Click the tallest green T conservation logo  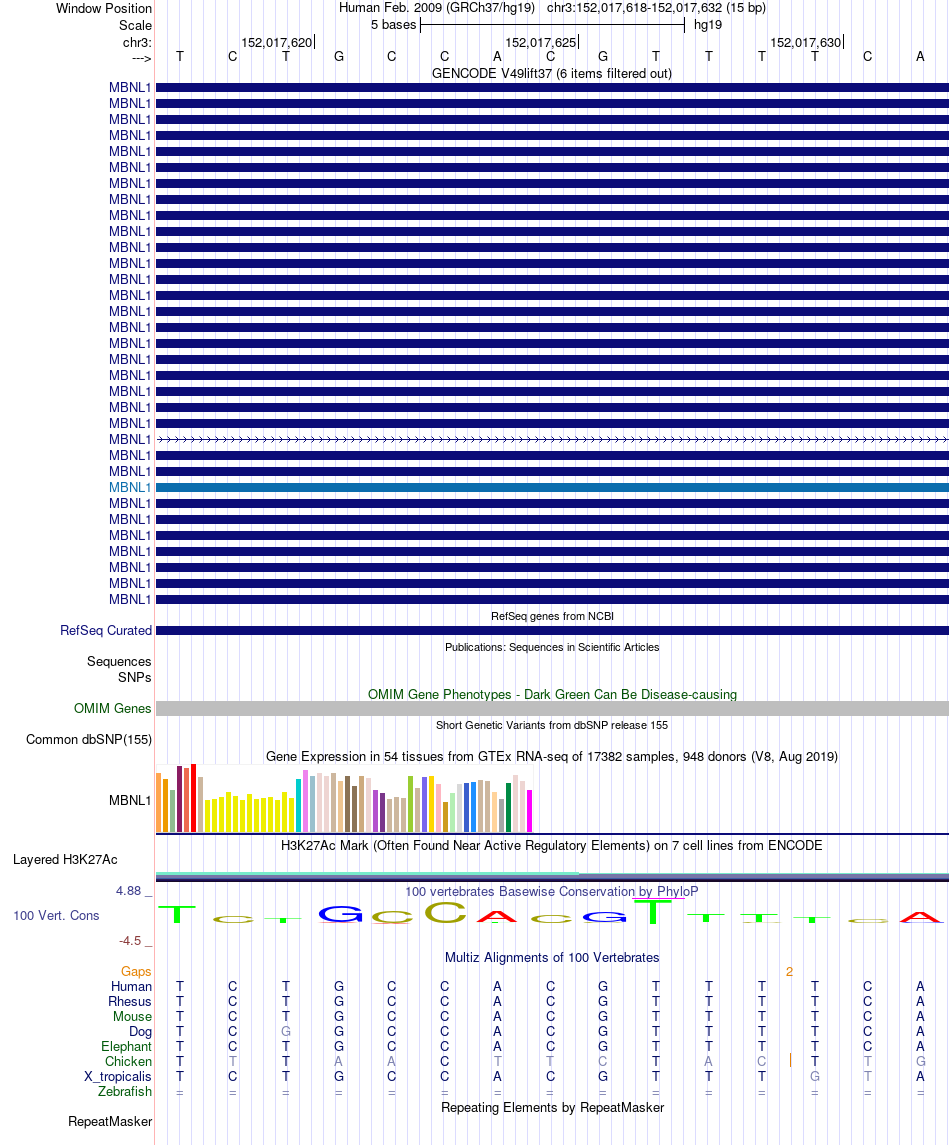point(653,911)
